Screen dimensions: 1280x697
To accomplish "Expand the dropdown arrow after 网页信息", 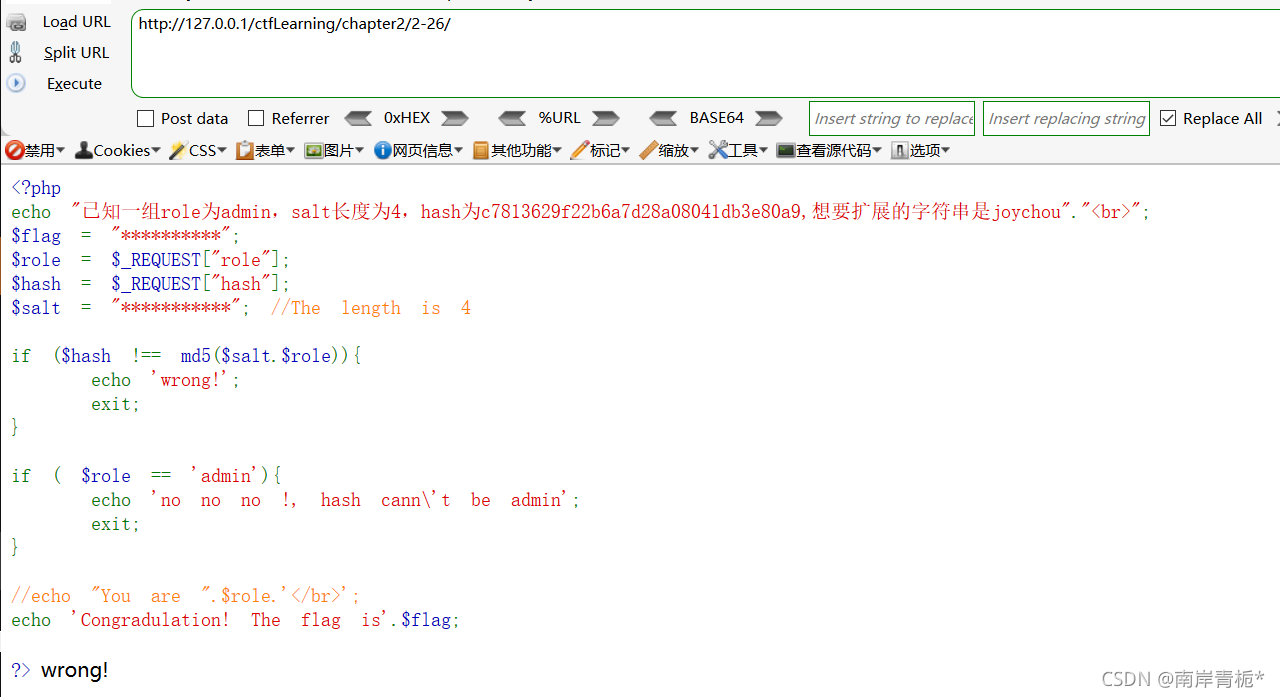I will [458, 151].
